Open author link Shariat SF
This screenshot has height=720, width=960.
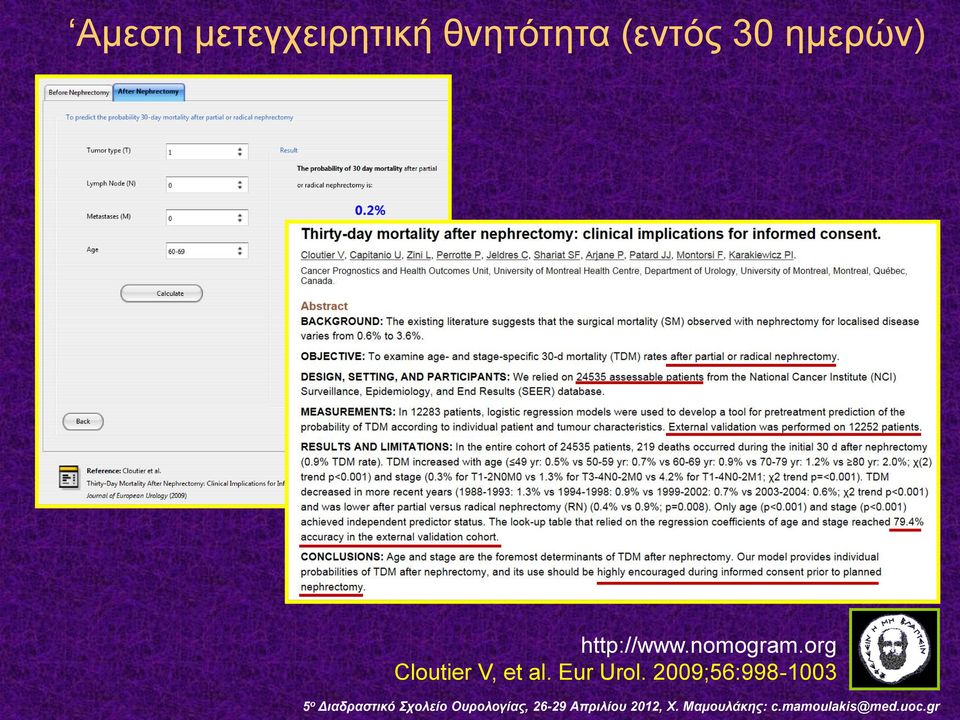point(558,255)
